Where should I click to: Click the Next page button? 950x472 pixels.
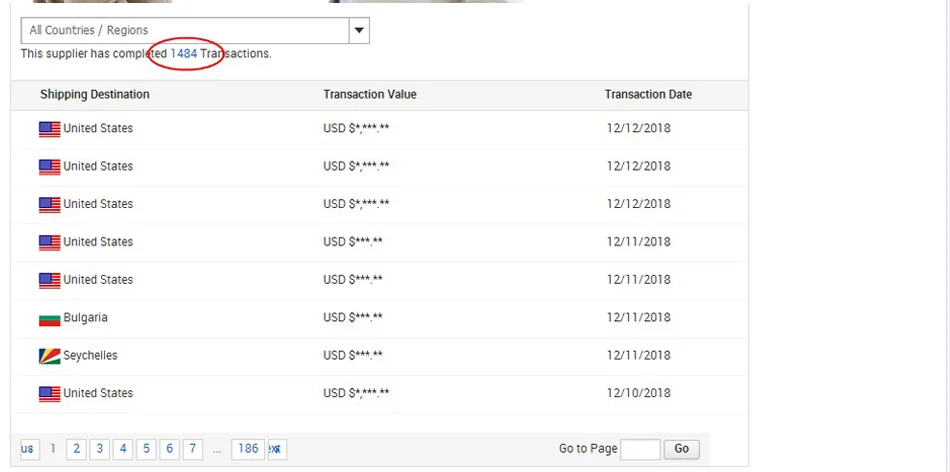[x=276, y=449]
